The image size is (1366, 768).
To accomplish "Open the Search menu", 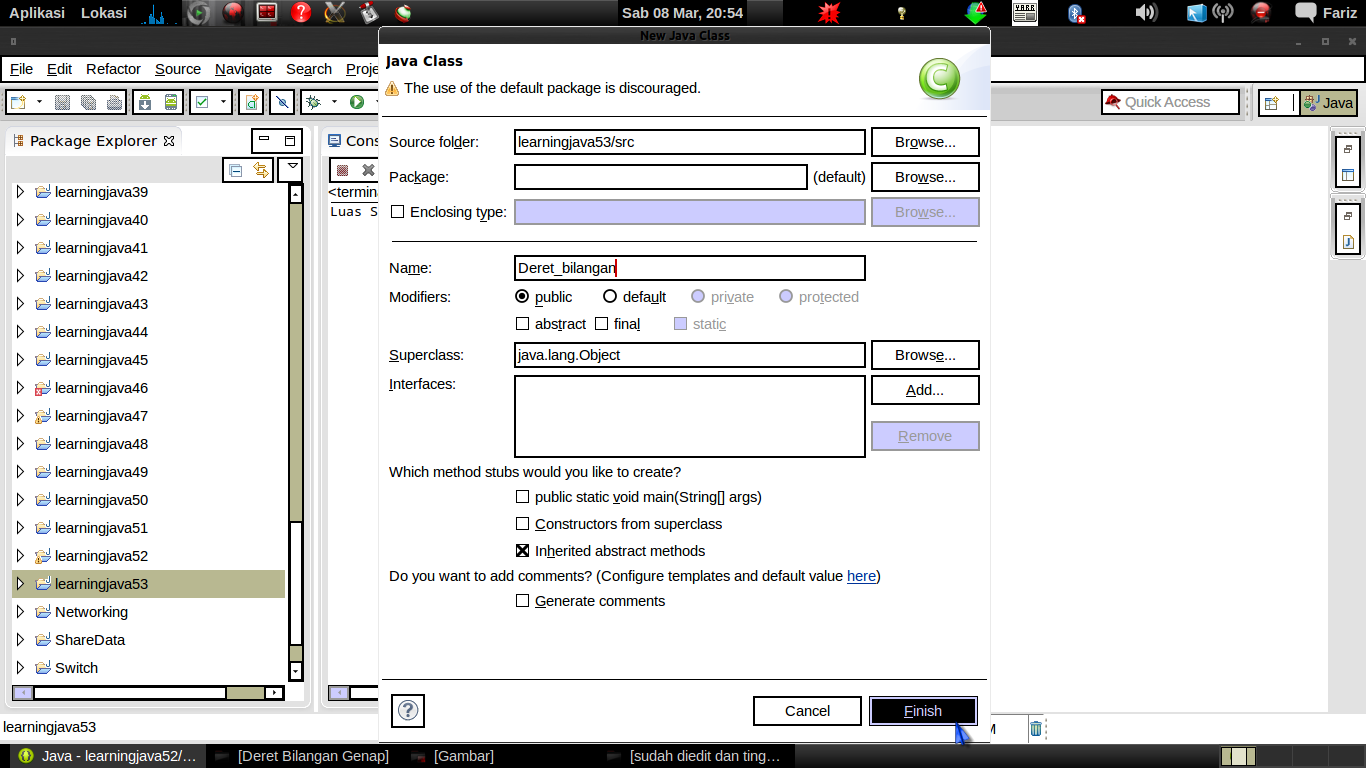I will point(309,69).
